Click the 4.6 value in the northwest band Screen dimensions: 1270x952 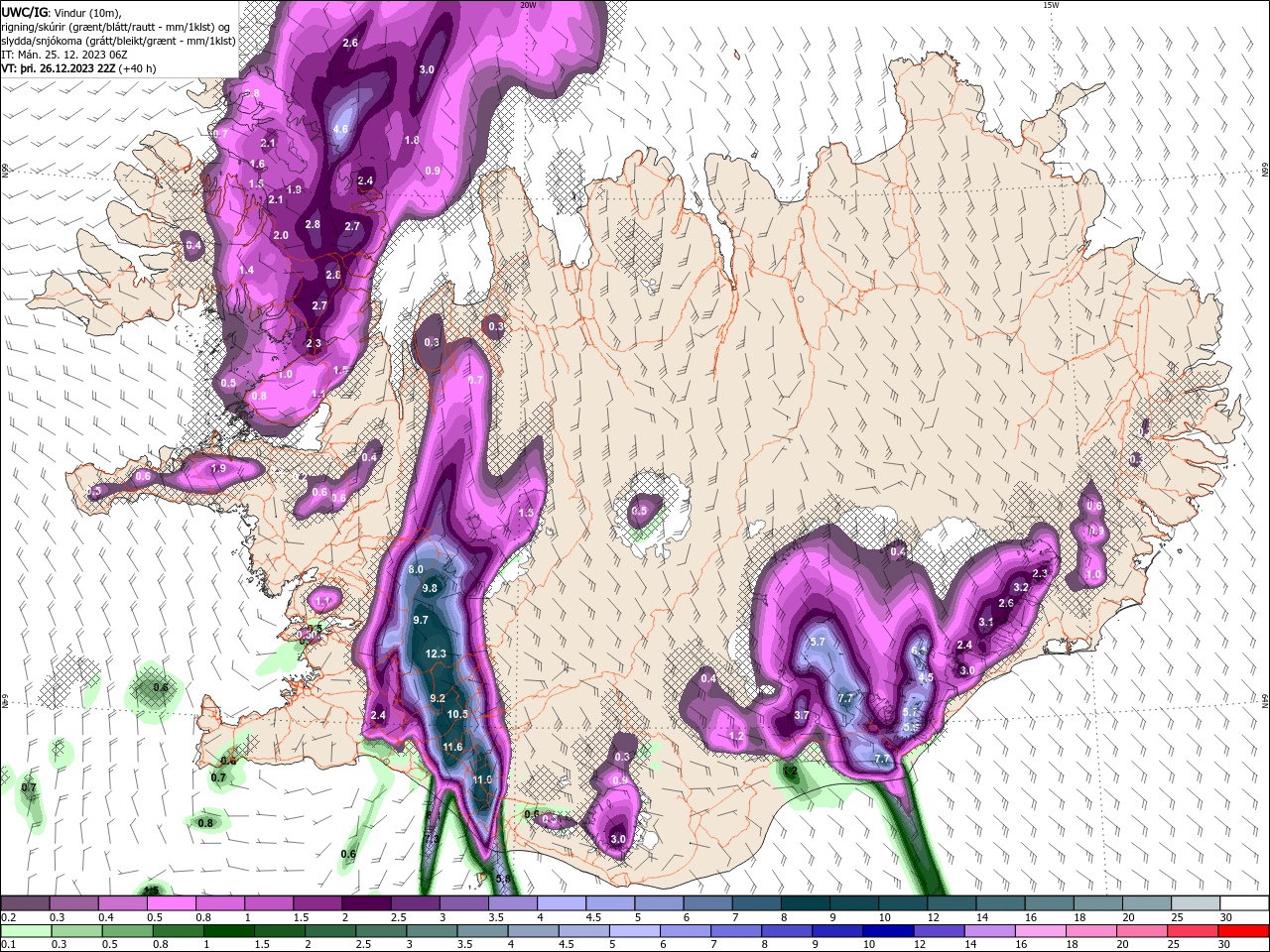(340, 129)
